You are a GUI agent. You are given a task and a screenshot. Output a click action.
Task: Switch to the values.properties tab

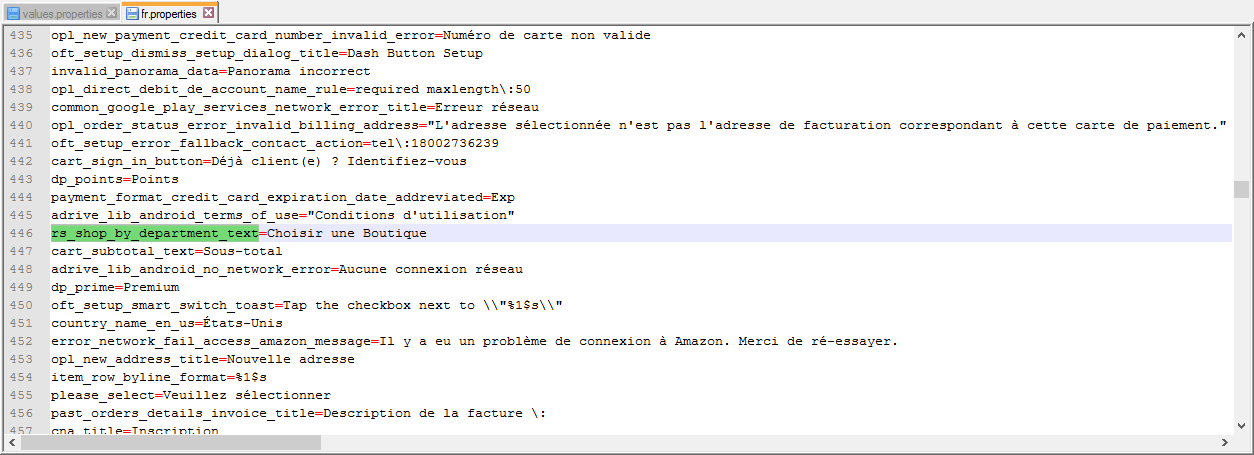[61, 13]
